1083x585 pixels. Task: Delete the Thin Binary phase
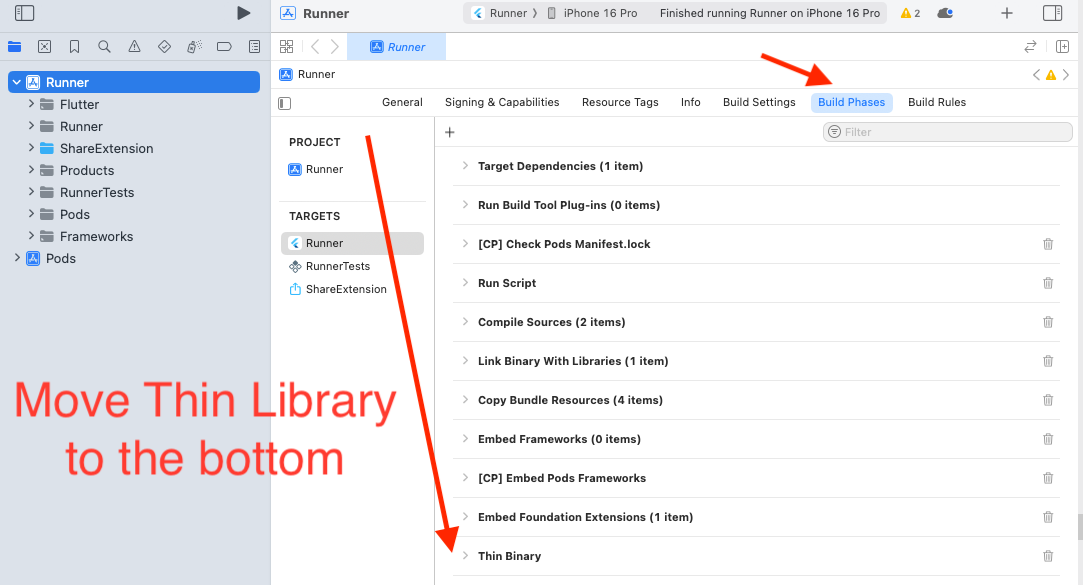point(1048,556)
